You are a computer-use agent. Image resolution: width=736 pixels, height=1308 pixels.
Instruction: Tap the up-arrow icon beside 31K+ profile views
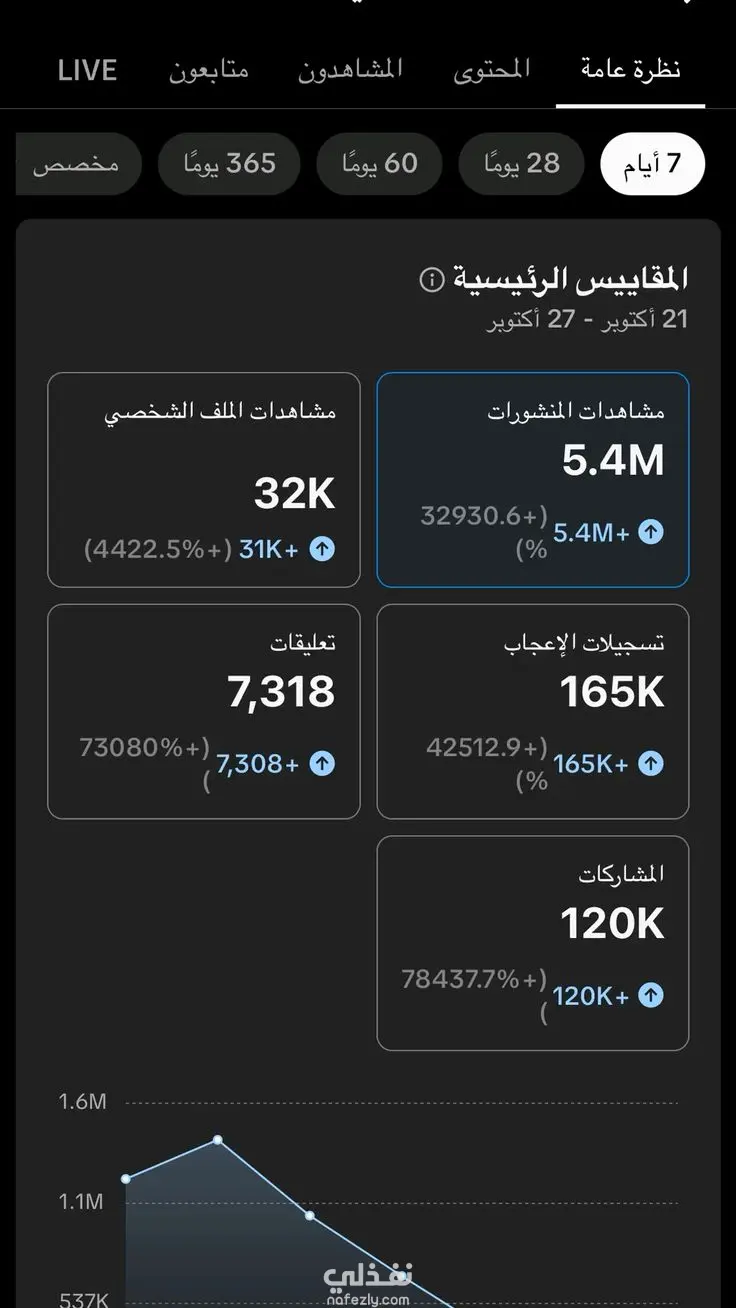(322, 548)
